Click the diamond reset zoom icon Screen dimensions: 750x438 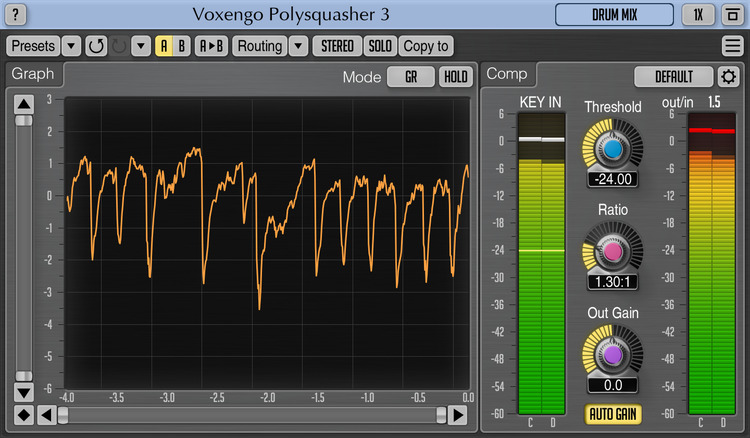(23, 415)
